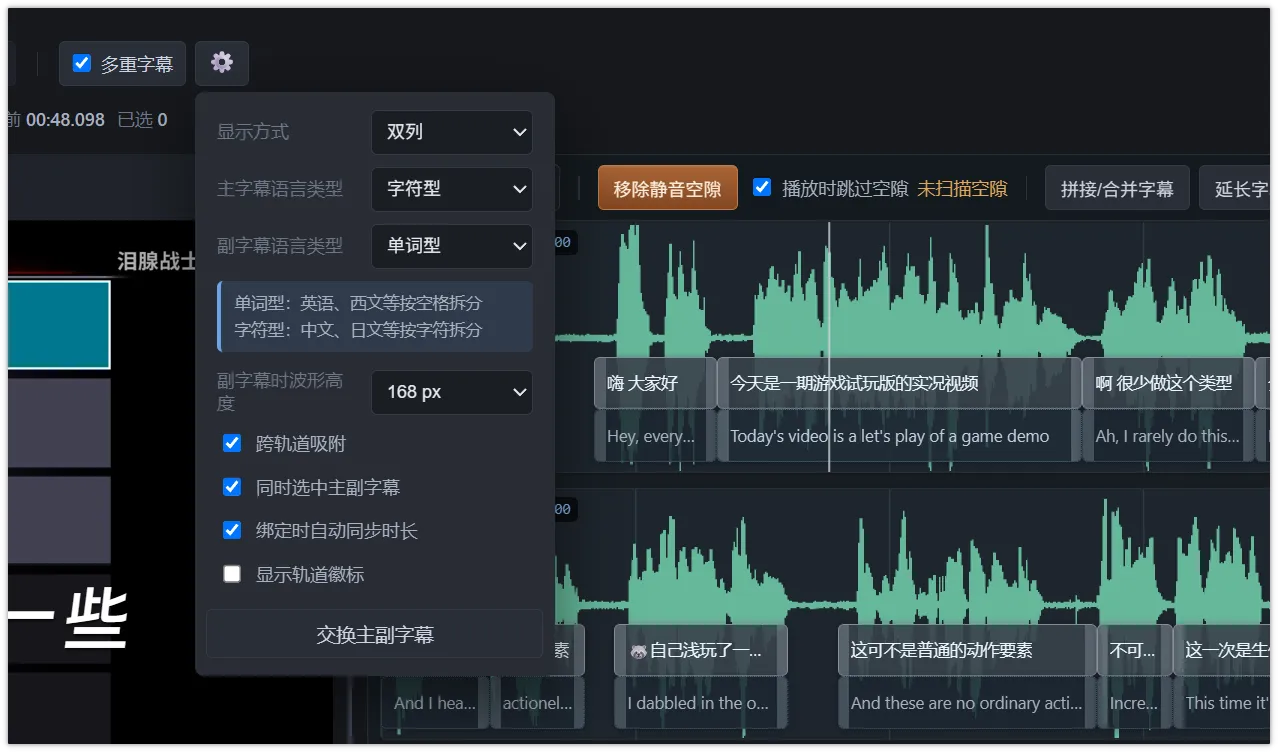Enable 显示轨道徽标 checkbox

coord(232,574)
